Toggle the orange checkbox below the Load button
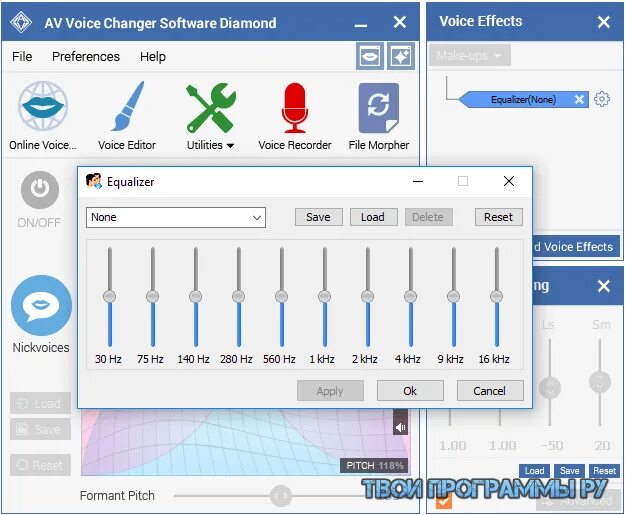The image size is (625, 515). [x=444, y=501]
